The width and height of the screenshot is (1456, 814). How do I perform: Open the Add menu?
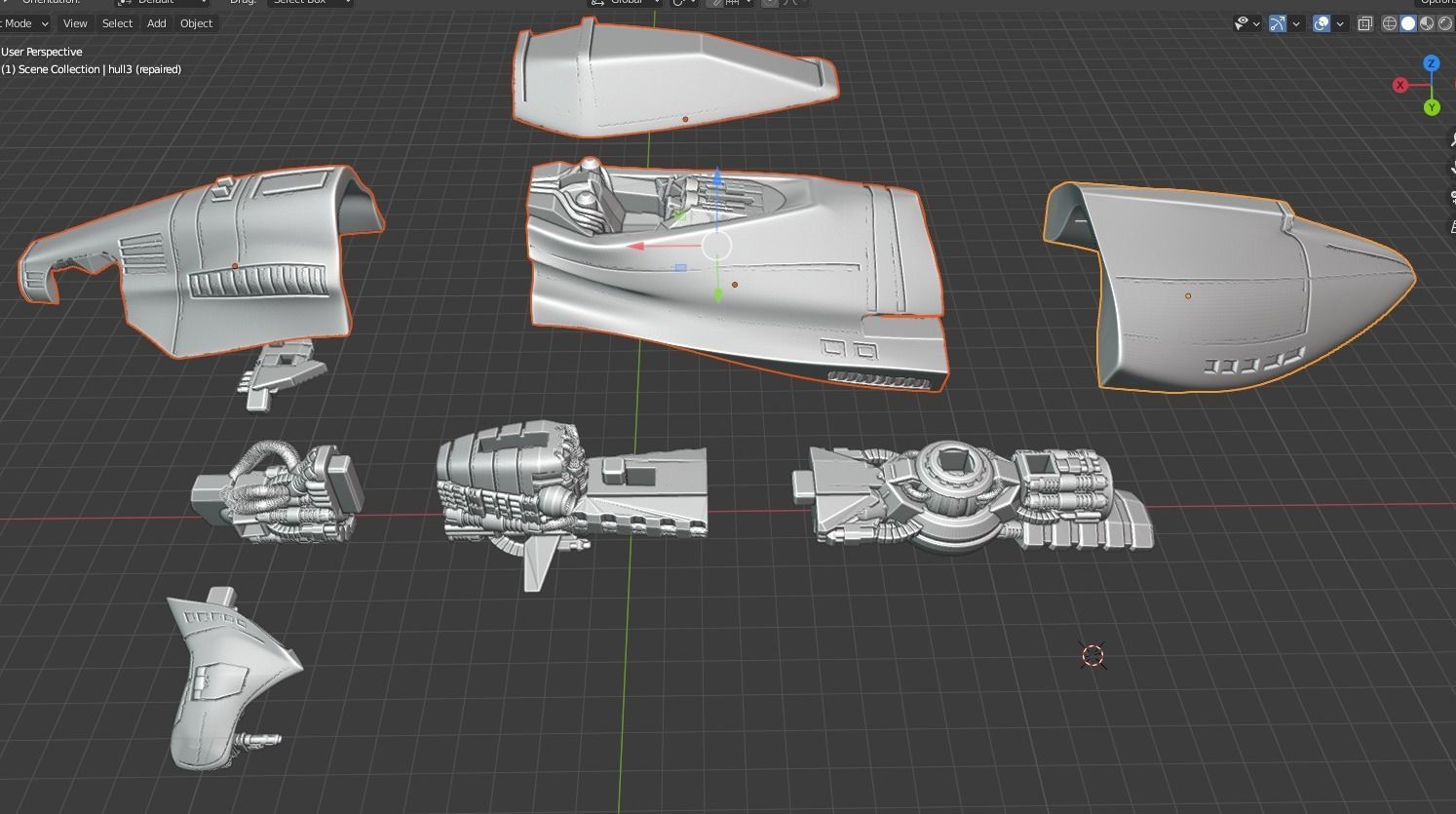click(156, 23)
